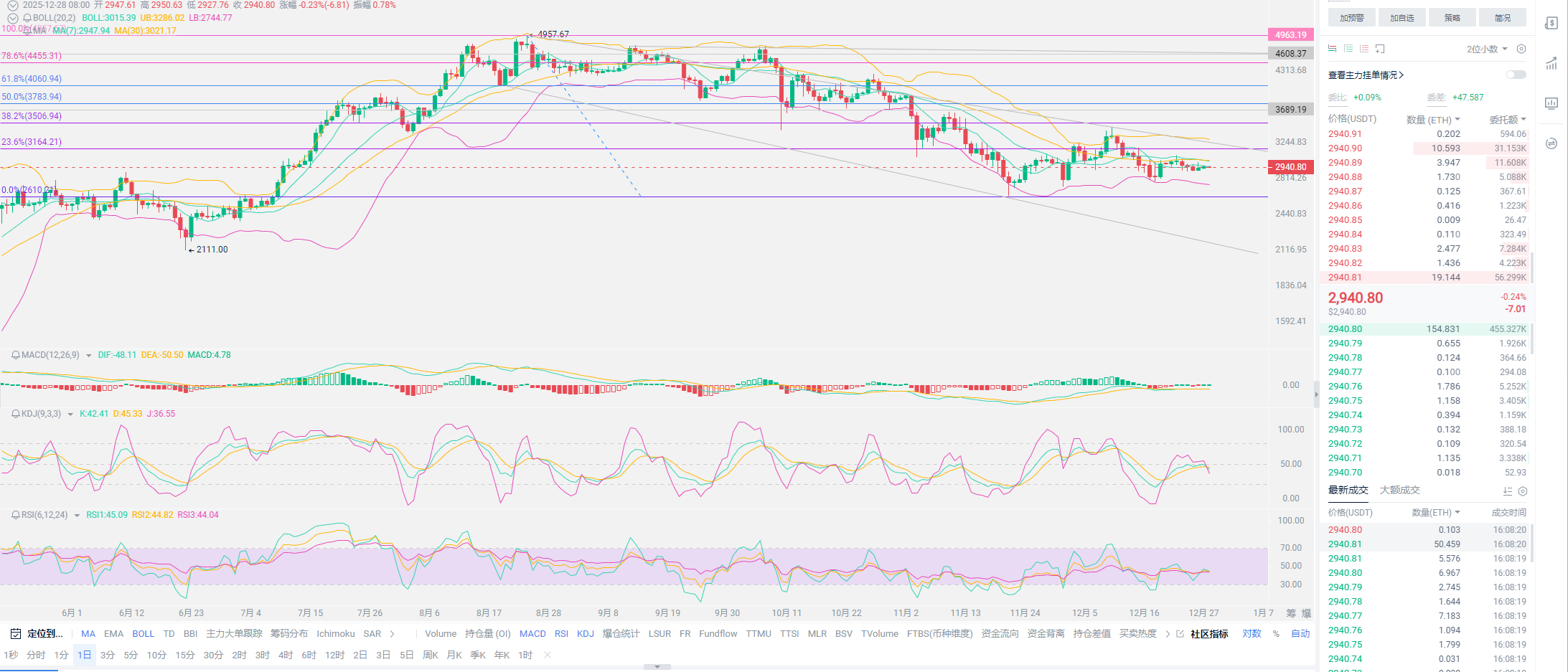Show buy orders only list icon
Screen dimensions: 1568x672
point(1348,49)
